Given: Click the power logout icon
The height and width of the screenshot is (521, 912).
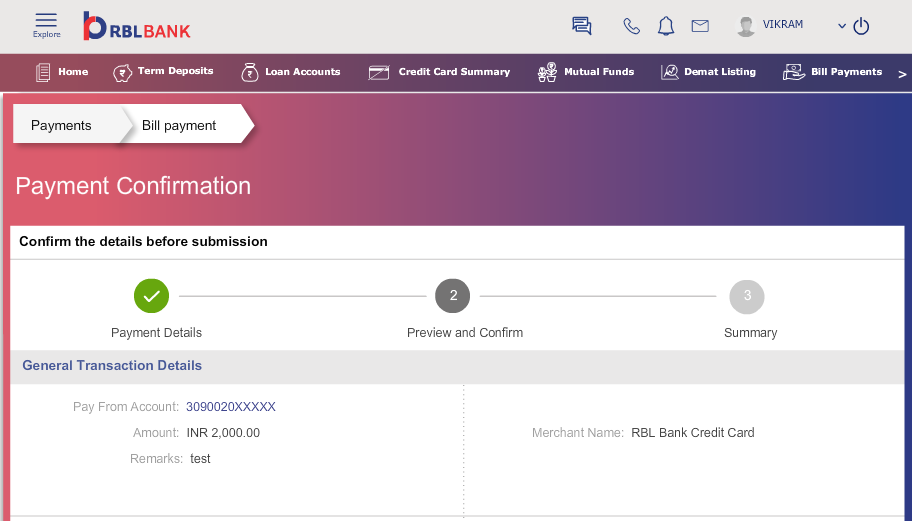Looking at the screenshot, I should tap(861, 26).
